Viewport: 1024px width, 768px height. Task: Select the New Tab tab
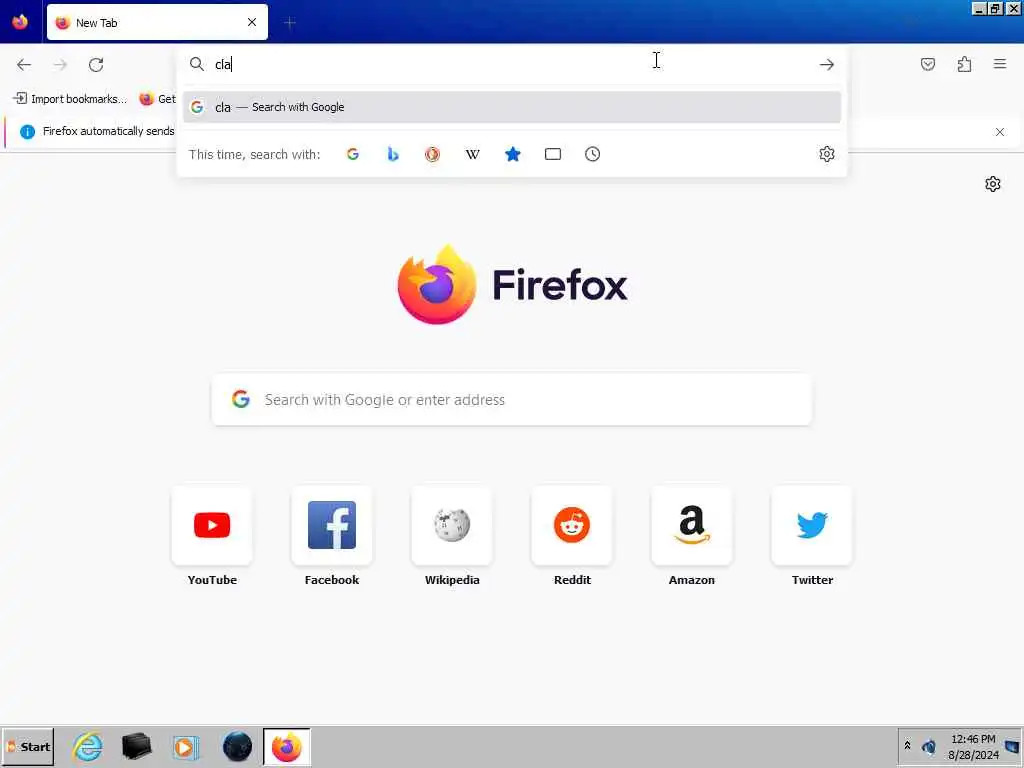157,22
